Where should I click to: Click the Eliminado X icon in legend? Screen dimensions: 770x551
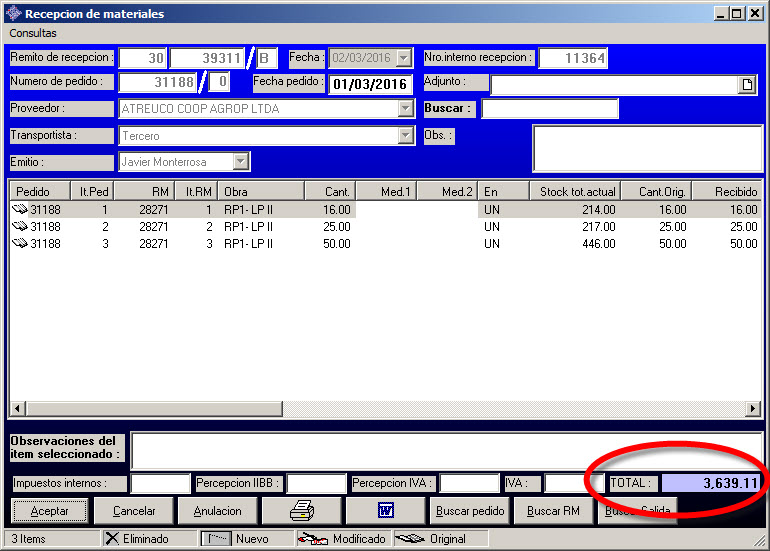[113, 539]
